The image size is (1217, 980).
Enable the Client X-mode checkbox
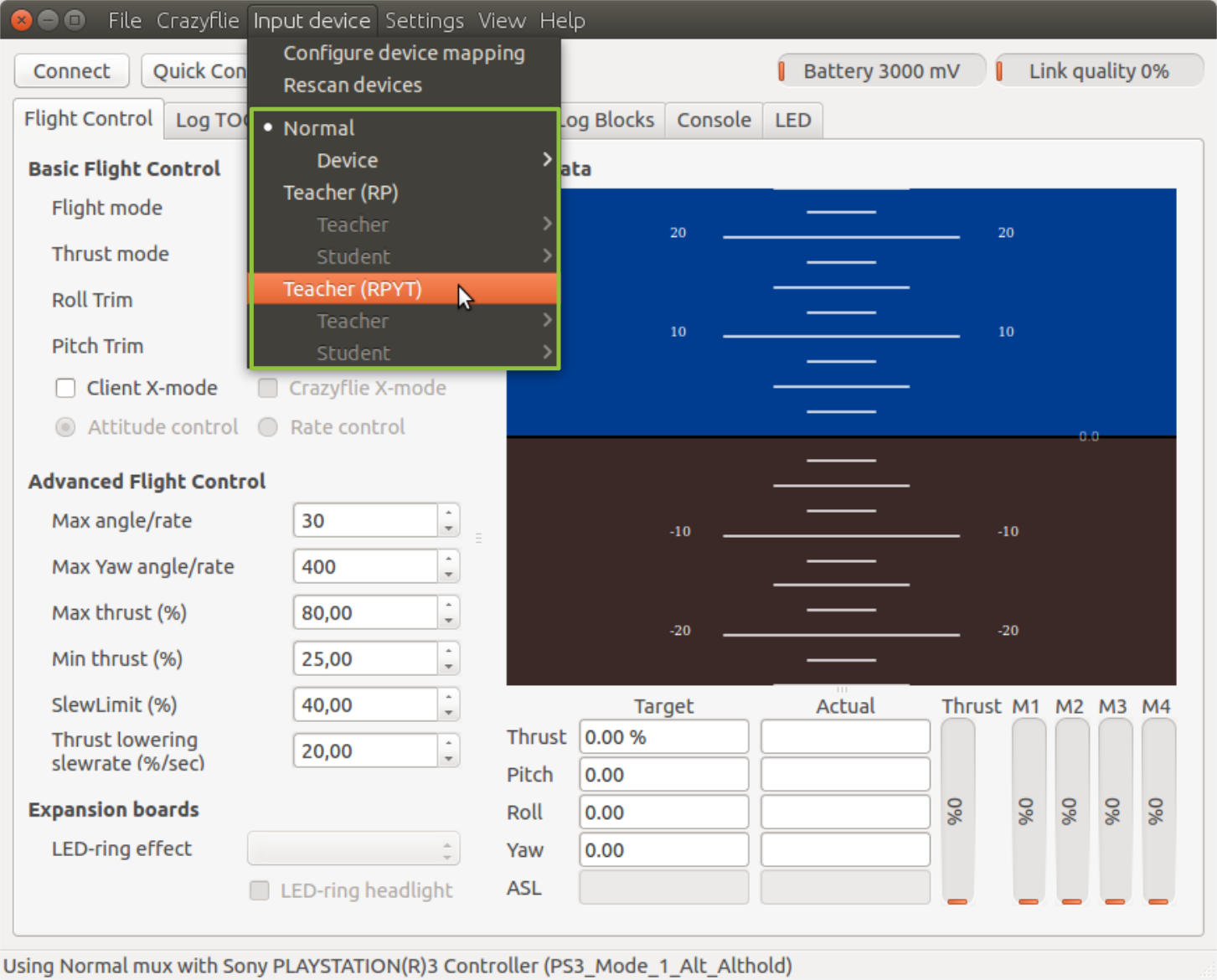(65, 388)
